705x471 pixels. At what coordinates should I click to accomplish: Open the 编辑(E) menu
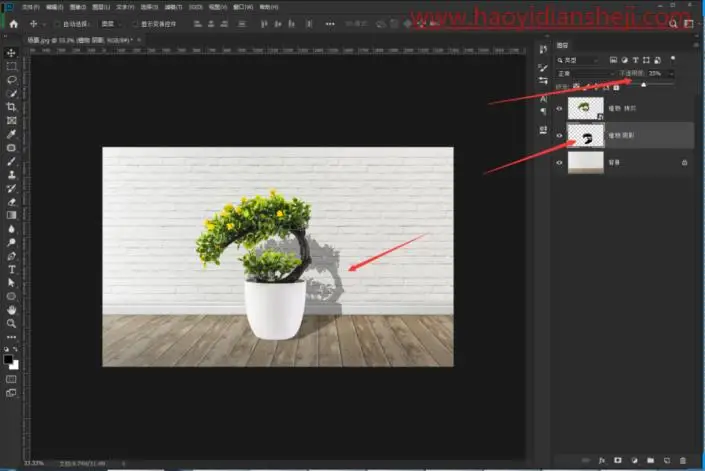coord(54,7)
